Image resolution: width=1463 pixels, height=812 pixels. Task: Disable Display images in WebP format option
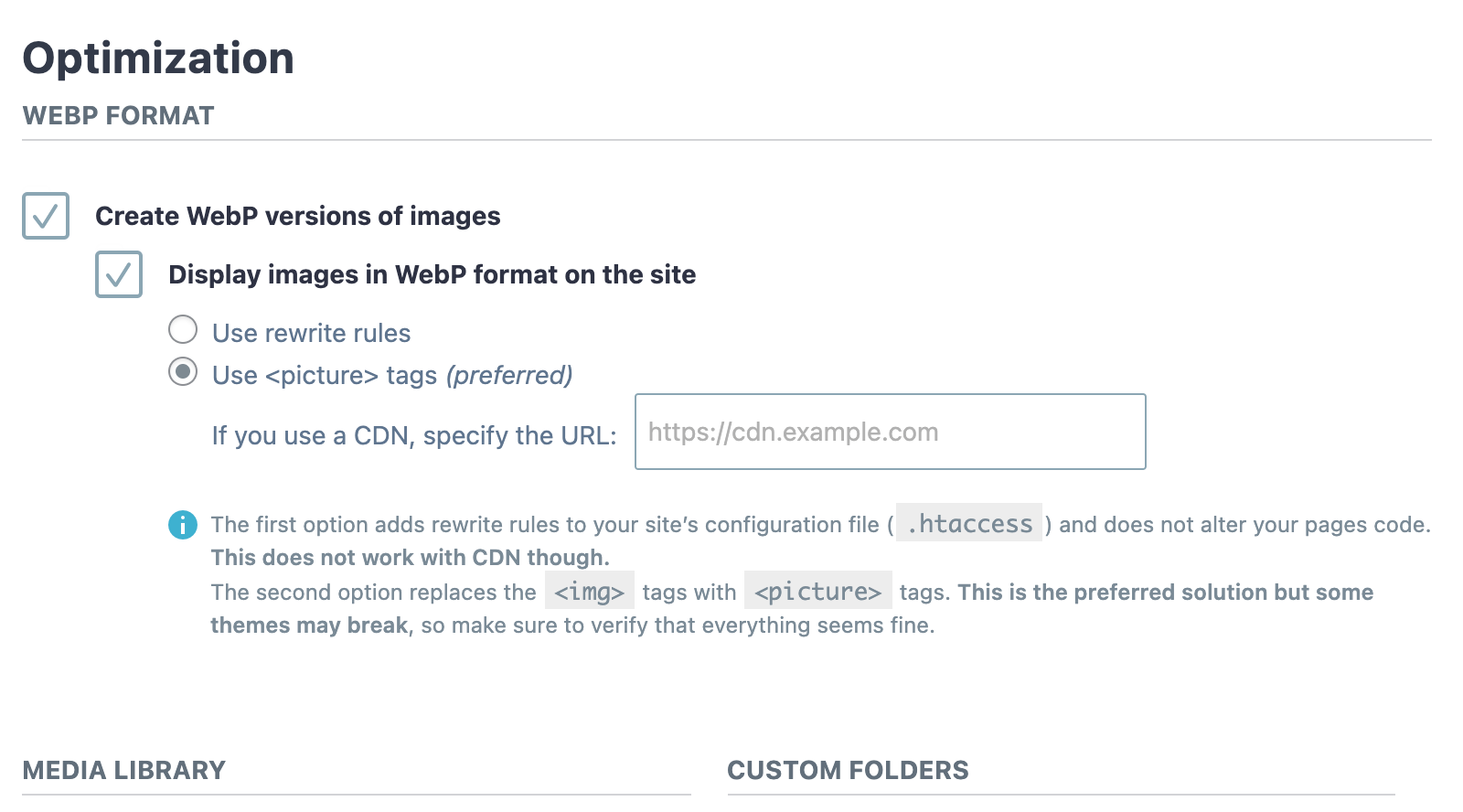tap(118, 274)
